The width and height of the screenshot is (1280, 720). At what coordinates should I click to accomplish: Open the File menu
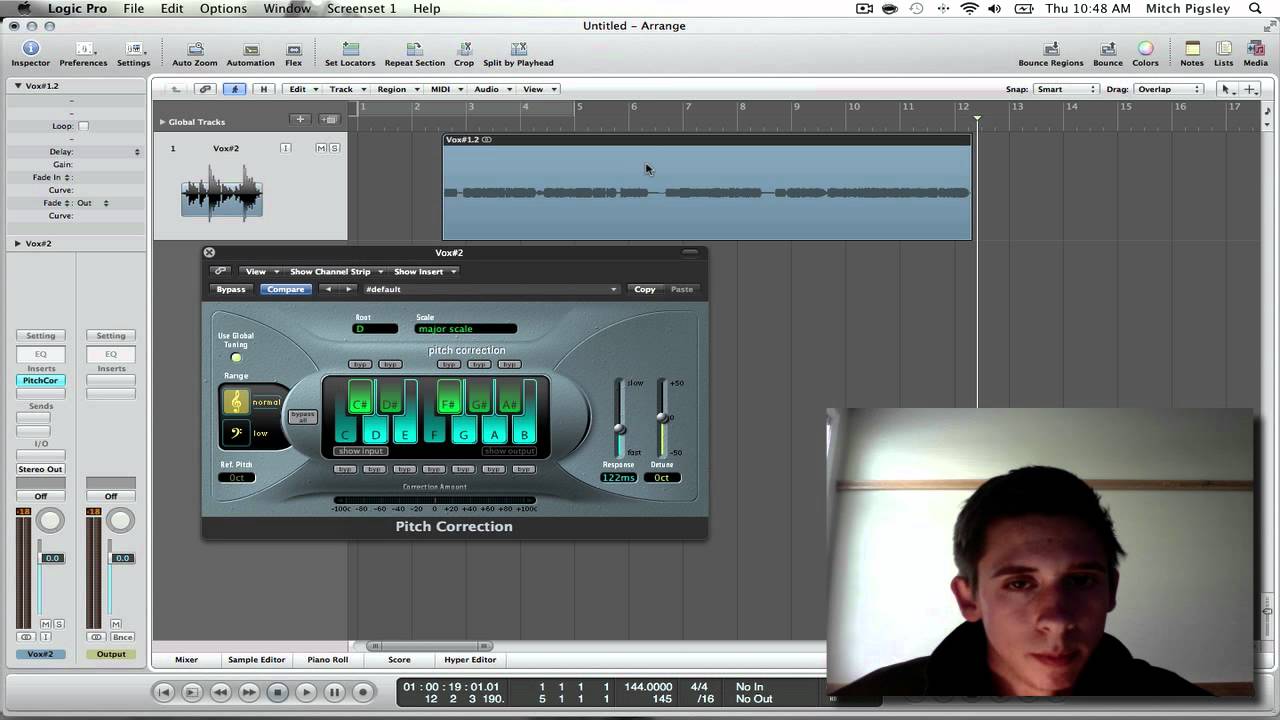(133, 8)
